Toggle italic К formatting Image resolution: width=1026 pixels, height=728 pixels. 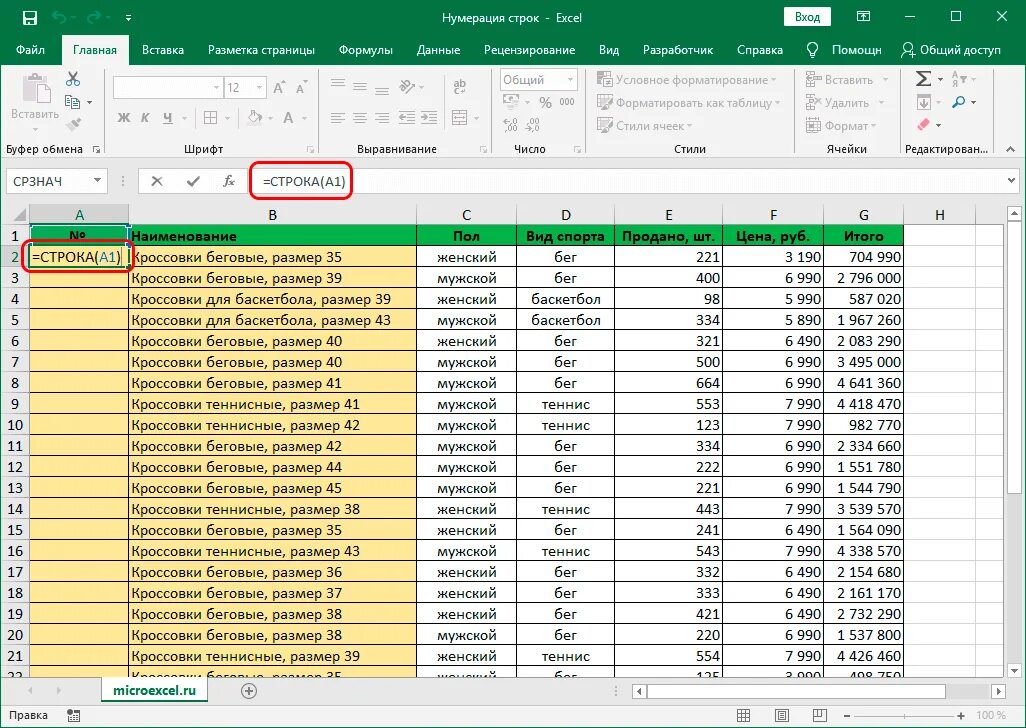pos(145,118)
